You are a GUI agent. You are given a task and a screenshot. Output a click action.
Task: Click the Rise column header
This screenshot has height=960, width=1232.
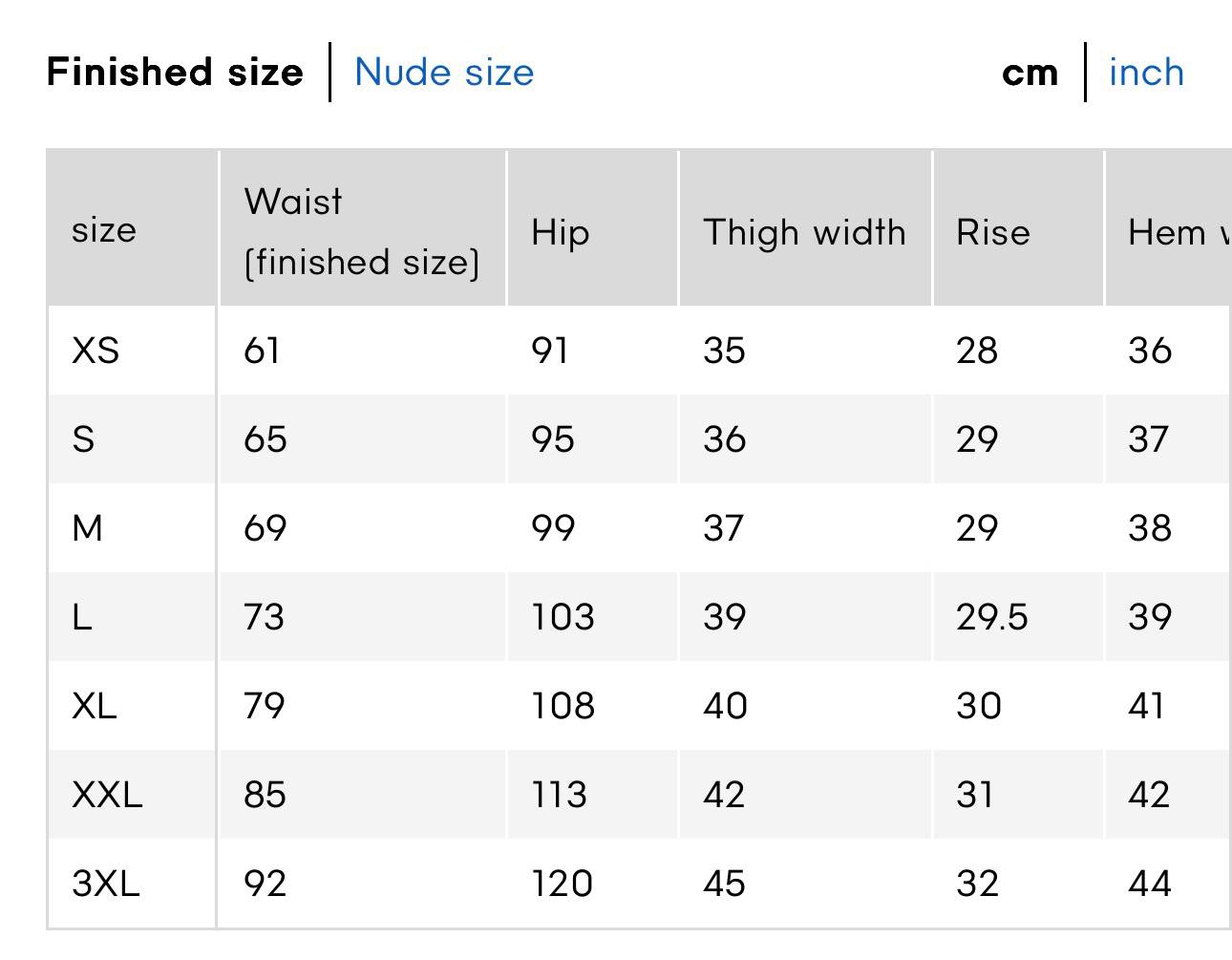click(993, 232)
